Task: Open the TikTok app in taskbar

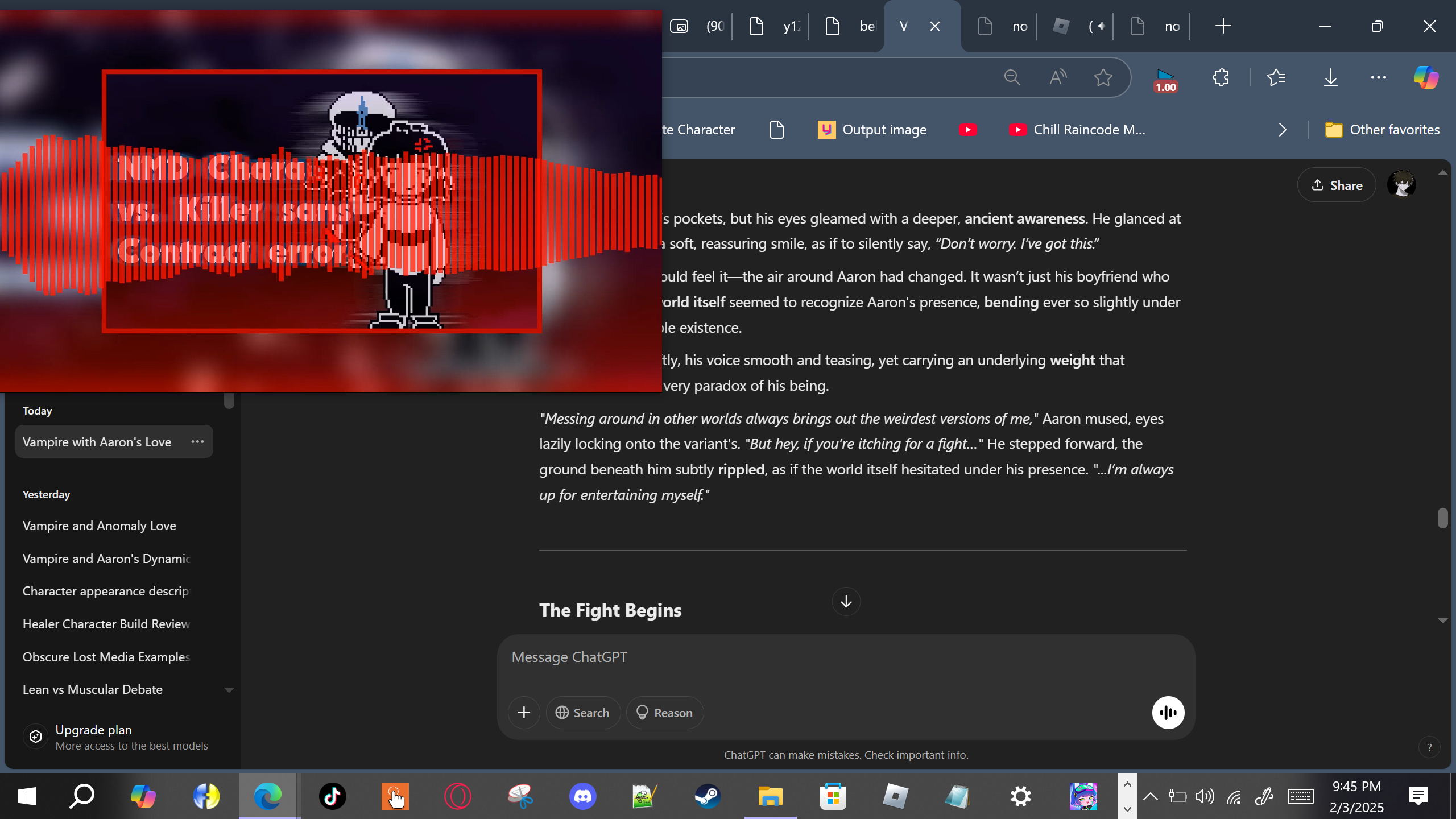Action: [x=332, y=796]
